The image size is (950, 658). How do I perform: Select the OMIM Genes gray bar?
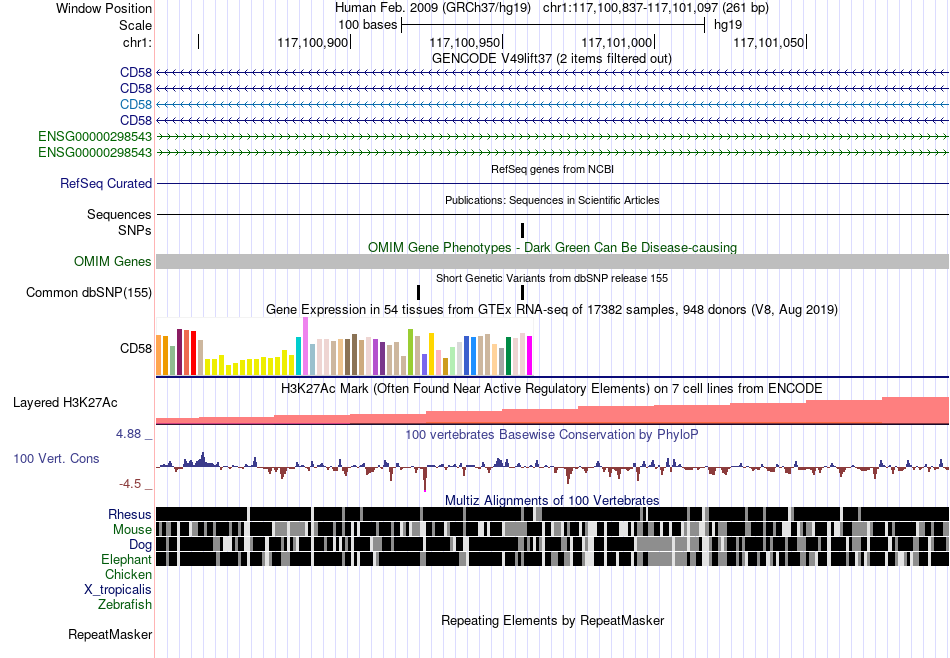pyautogui.click(x=552, y=261)
